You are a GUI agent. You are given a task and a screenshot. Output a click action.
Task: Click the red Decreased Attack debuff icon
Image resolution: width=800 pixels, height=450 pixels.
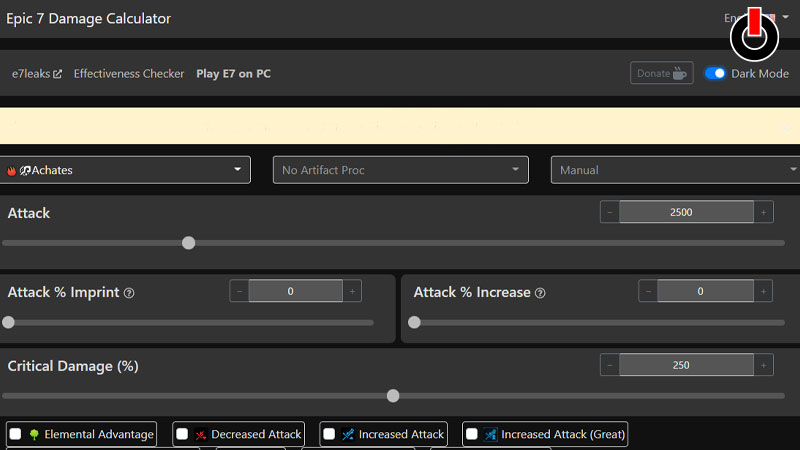point(201,435)
